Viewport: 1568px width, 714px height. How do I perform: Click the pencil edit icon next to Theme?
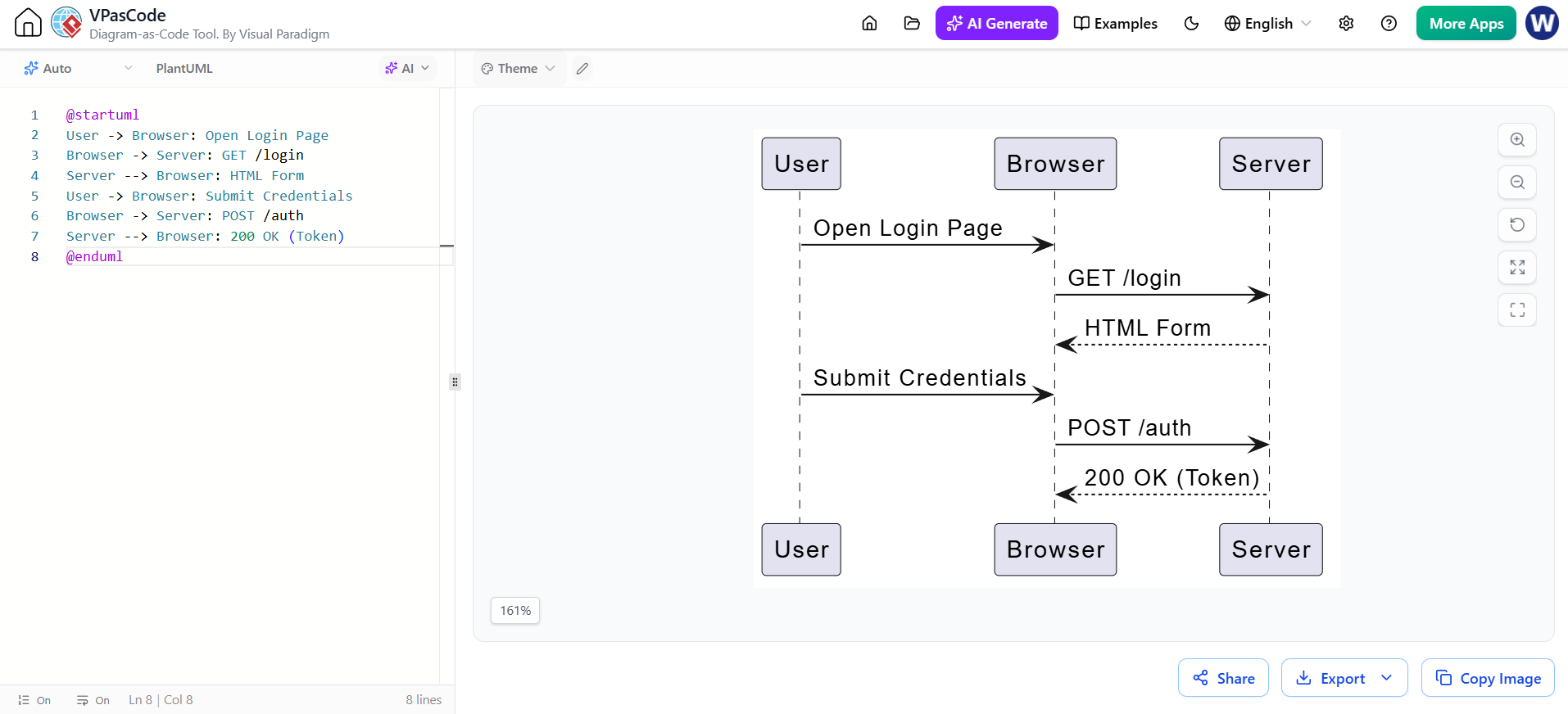pyautogui.click(x=582, y=69)
